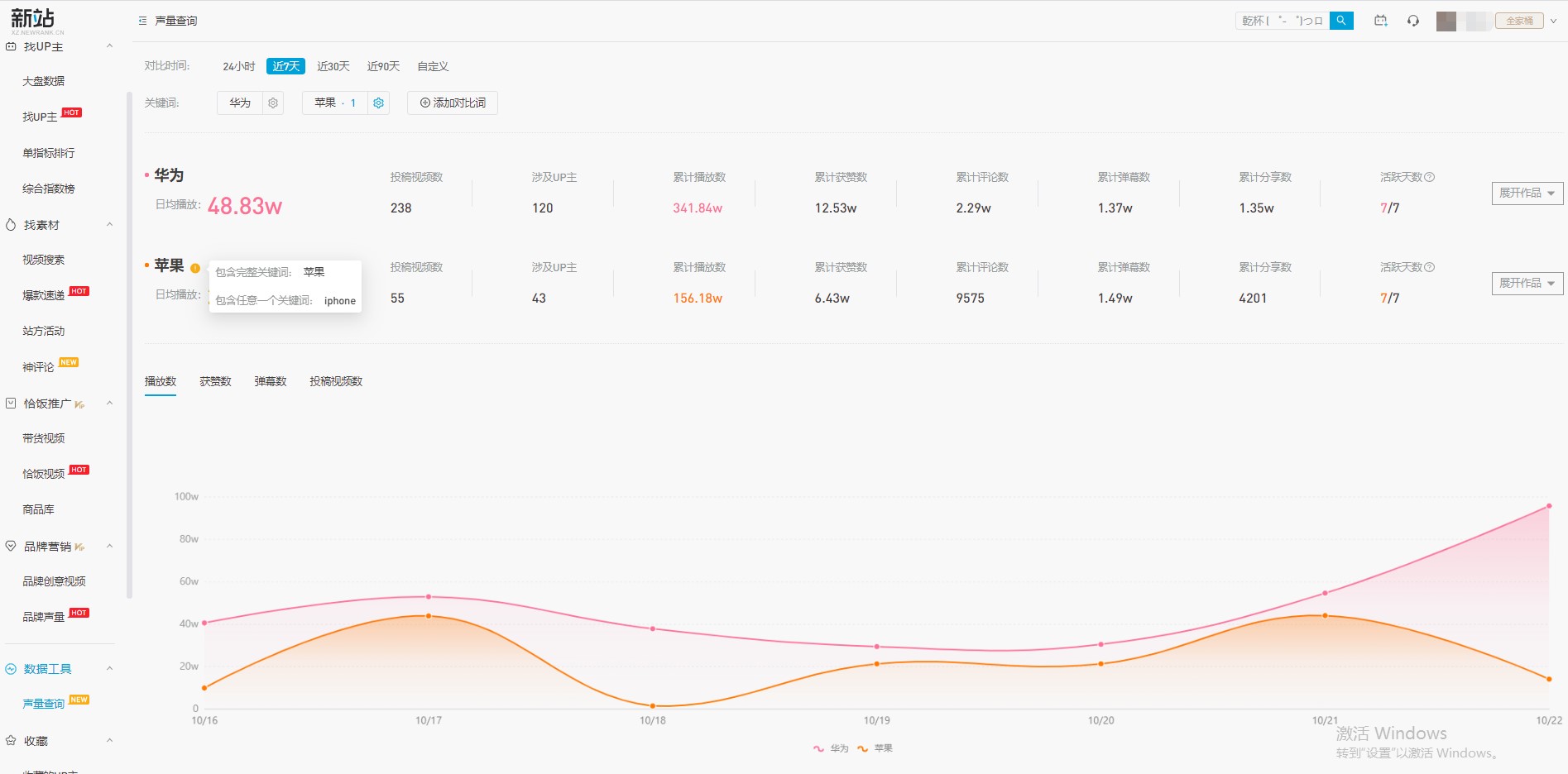Screen dimensions: 1568x774
Task: Open 品牌创意视频 in sidebar
Action: pos(55,581)
